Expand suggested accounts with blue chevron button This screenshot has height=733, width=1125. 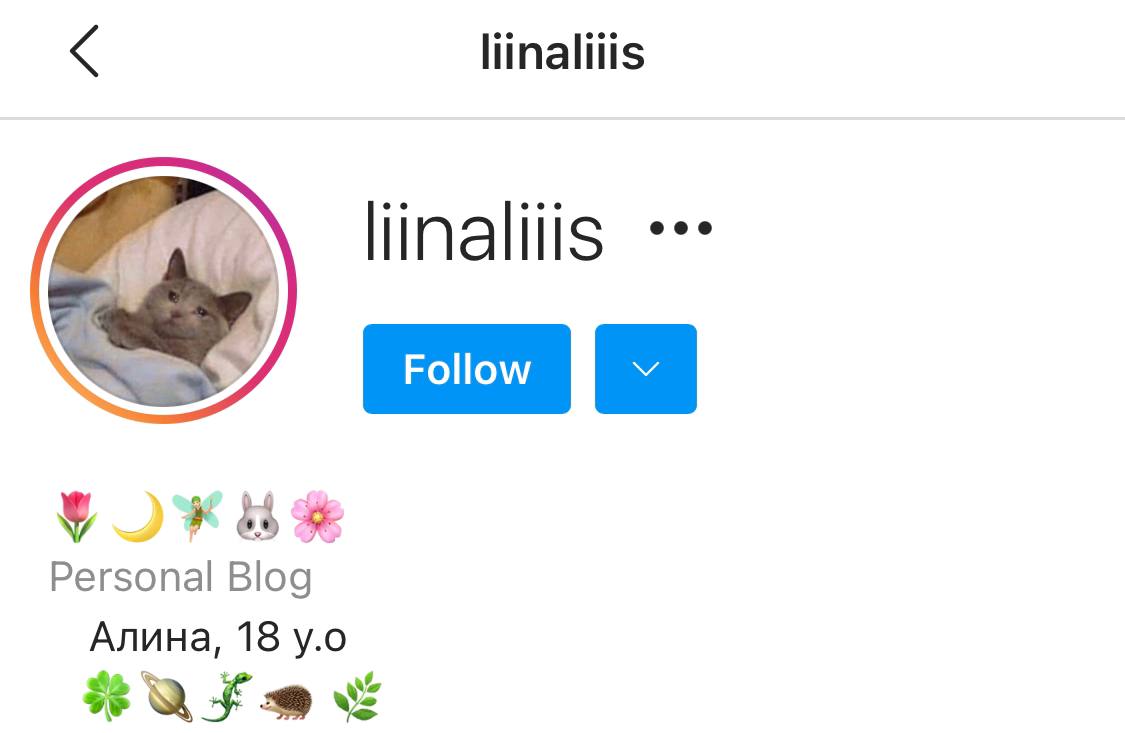[x=646, y=369]
